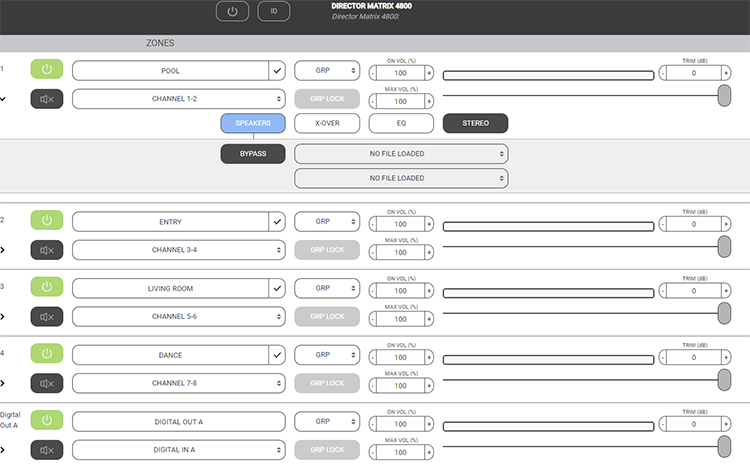The image size is (750, 466).
Task: Toggle the LIVING ROOM zone power icon
Action: tap(47, 288)
